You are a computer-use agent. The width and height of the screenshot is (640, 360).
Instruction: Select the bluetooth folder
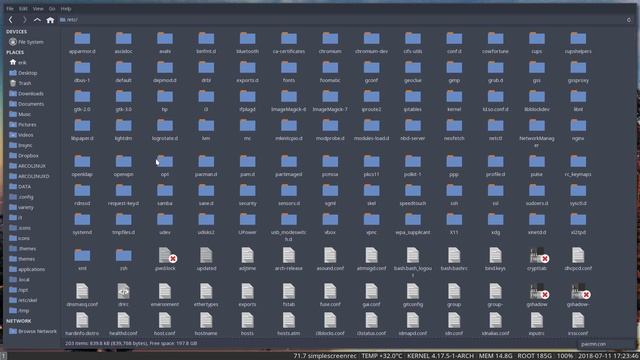point(247,43)
